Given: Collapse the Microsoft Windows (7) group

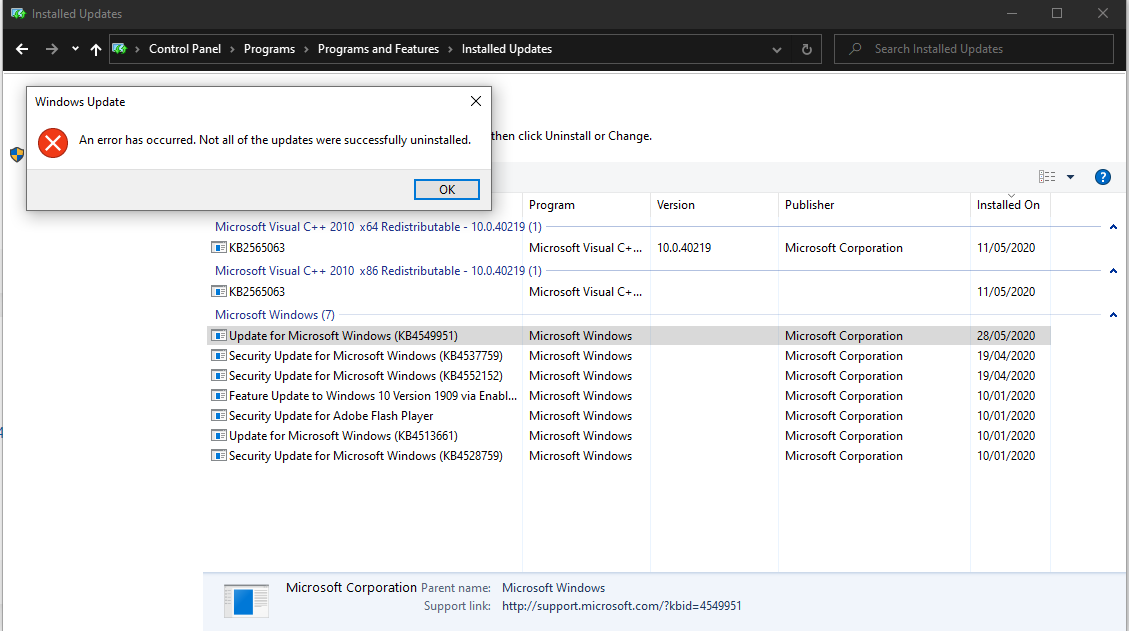Looking at the screenshot, I should tap(1113, 315).
